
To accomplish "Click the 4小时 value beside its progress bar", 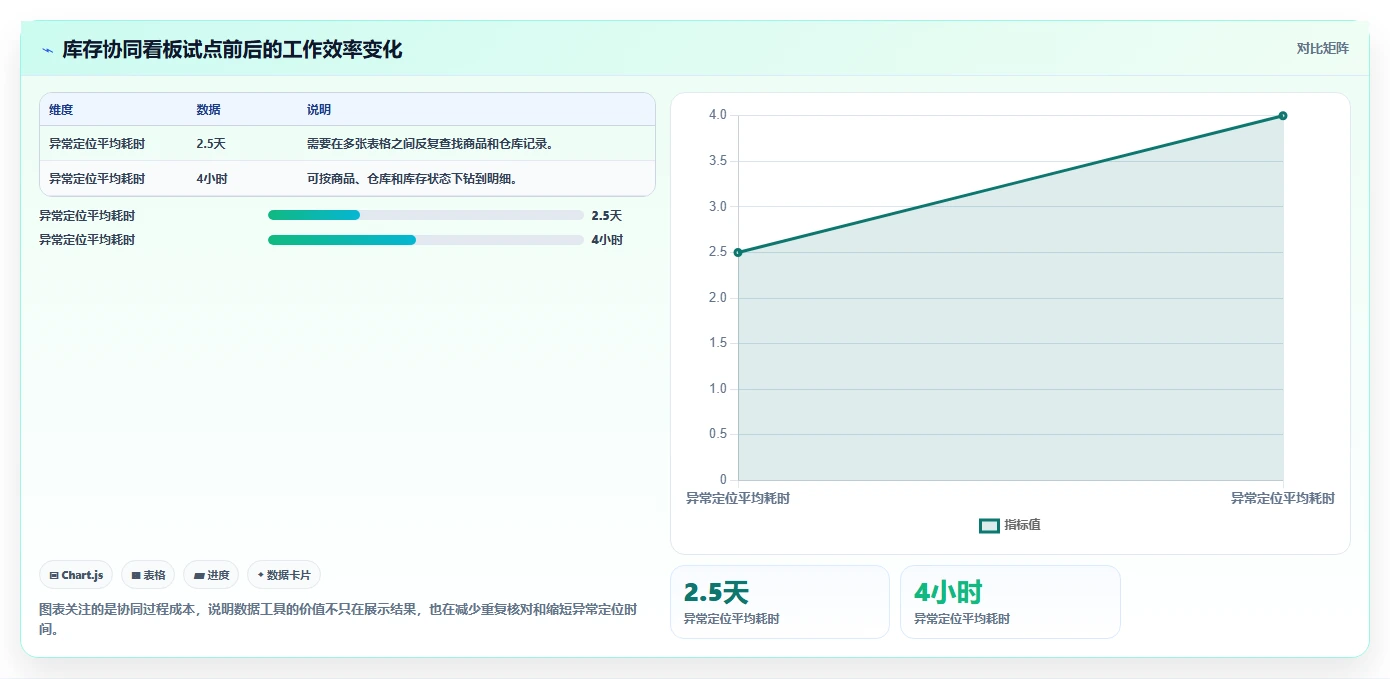I will click(607, 240).
